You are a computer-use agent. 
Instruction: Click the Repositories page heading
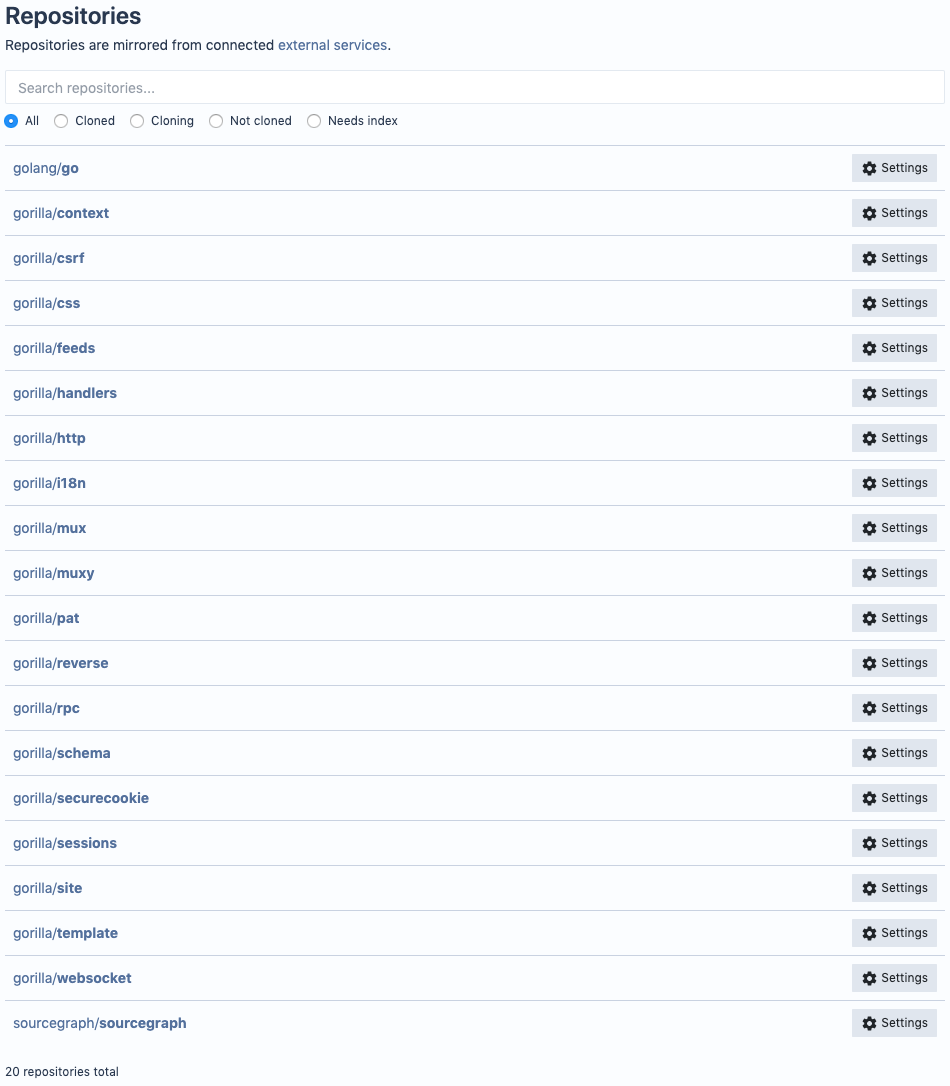[73, 16]
